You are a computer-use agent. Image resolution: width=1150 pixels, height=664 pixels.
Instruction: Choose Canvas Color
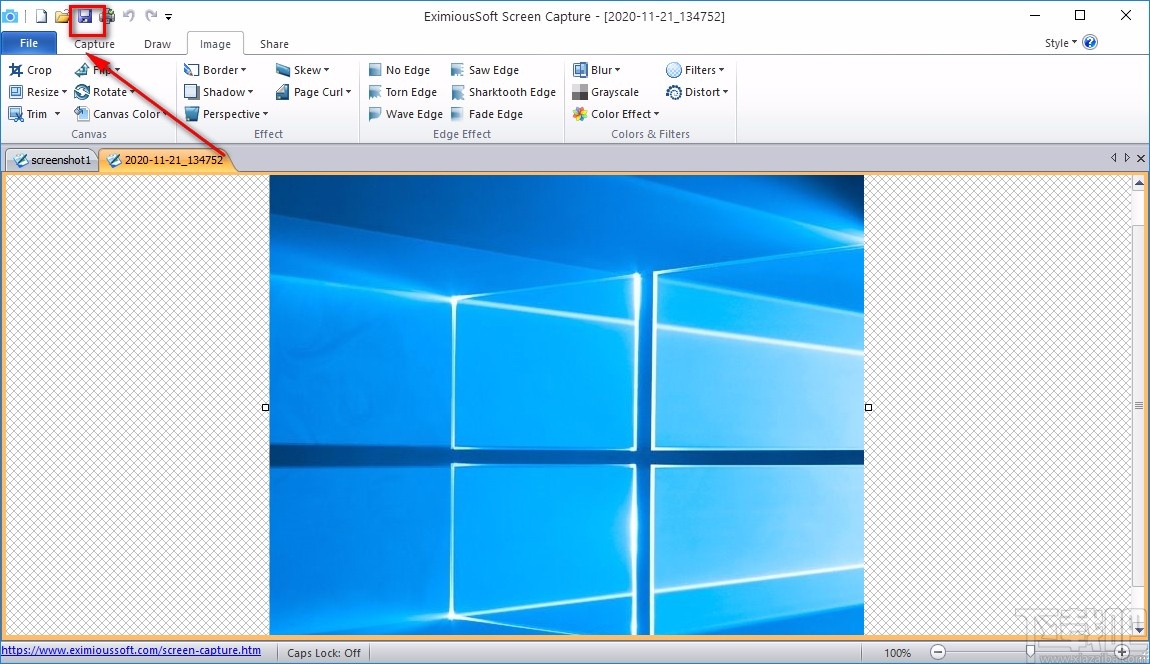click(120, 114)
